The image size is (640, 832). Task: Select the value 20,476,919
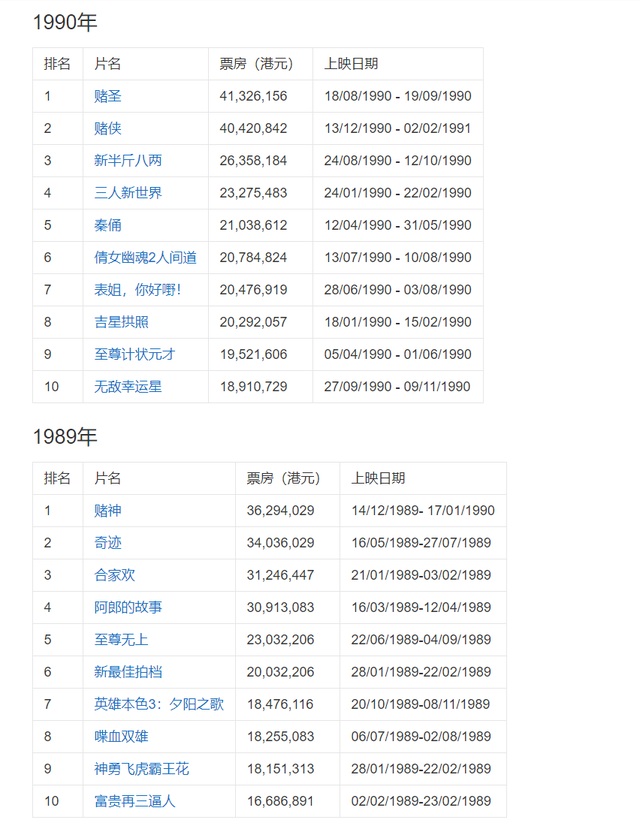pos(253,290)
